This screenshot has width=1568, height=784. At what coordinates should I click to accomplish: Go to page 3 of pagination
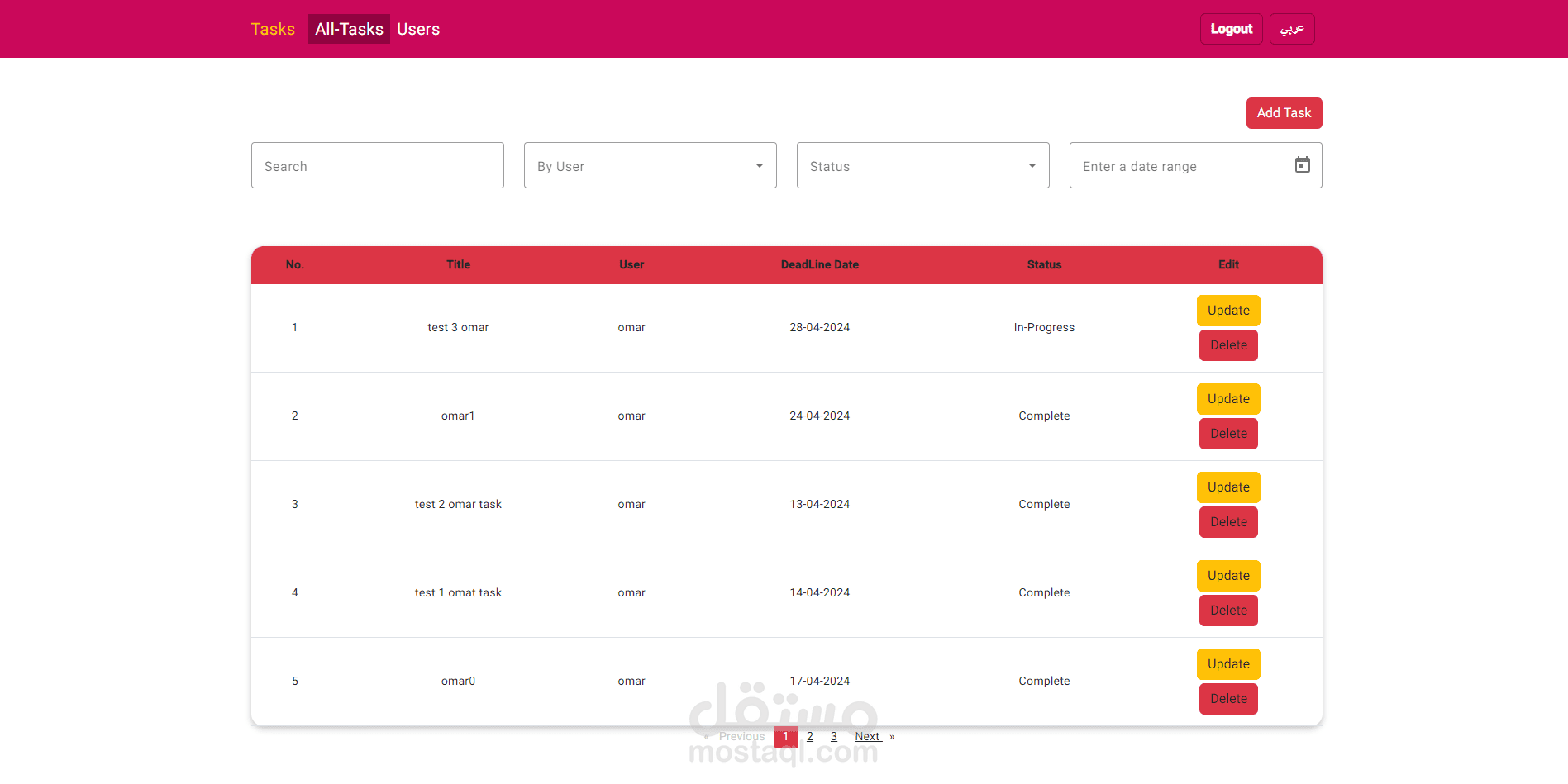point(834,737)
